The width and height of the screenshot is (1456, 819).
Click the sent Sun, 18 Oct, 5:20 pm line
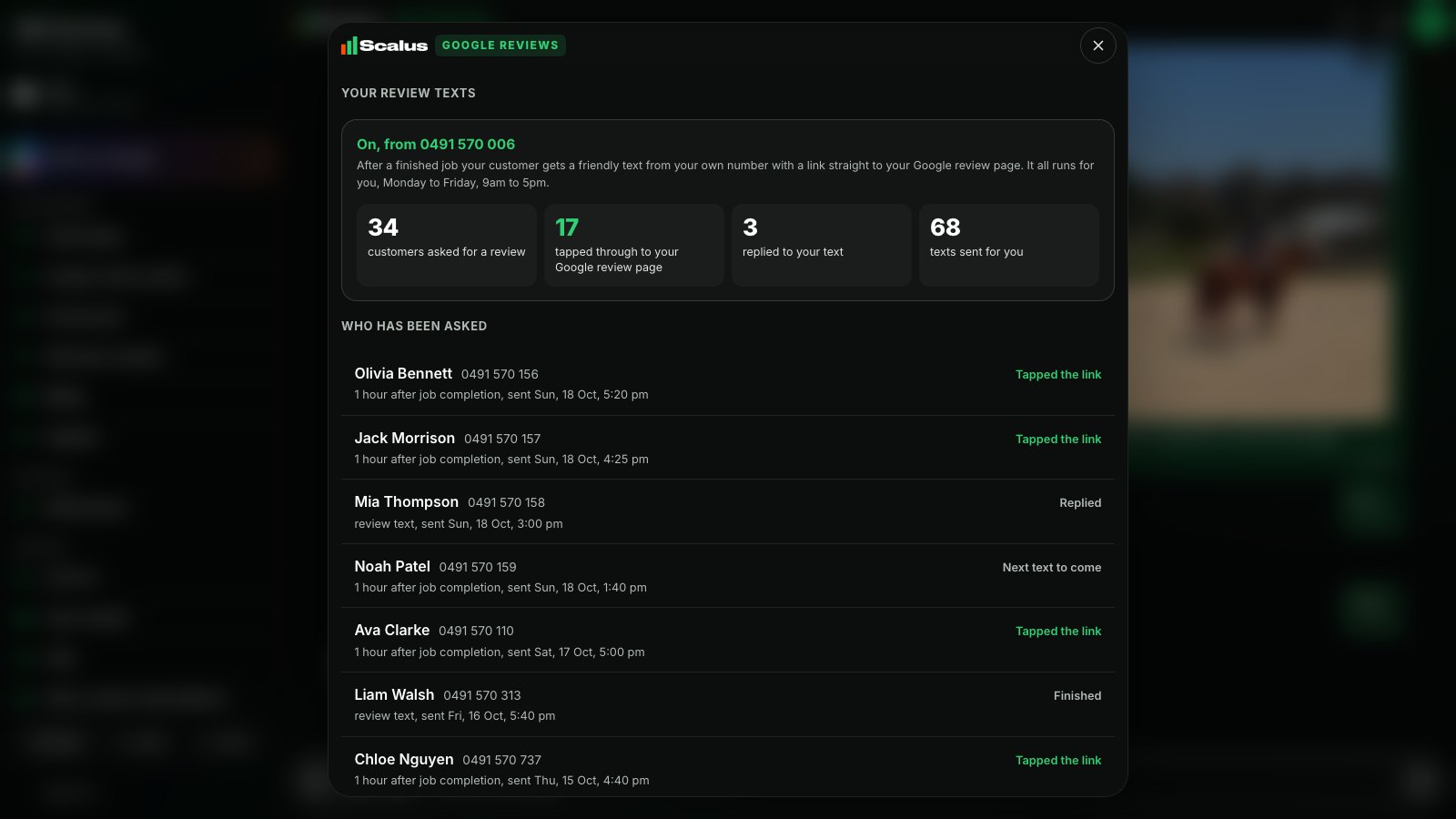tap(501, 395)
